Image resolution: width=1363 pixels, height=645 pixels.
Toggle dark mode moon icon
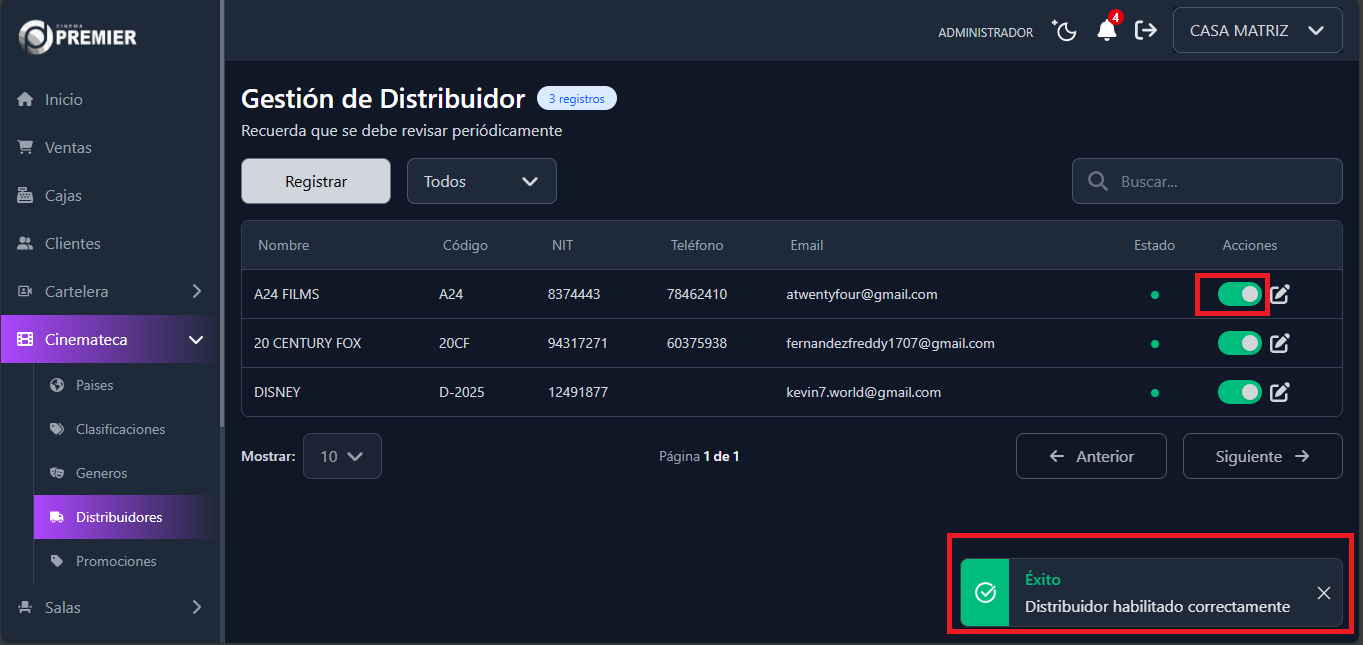(1066, 31)
